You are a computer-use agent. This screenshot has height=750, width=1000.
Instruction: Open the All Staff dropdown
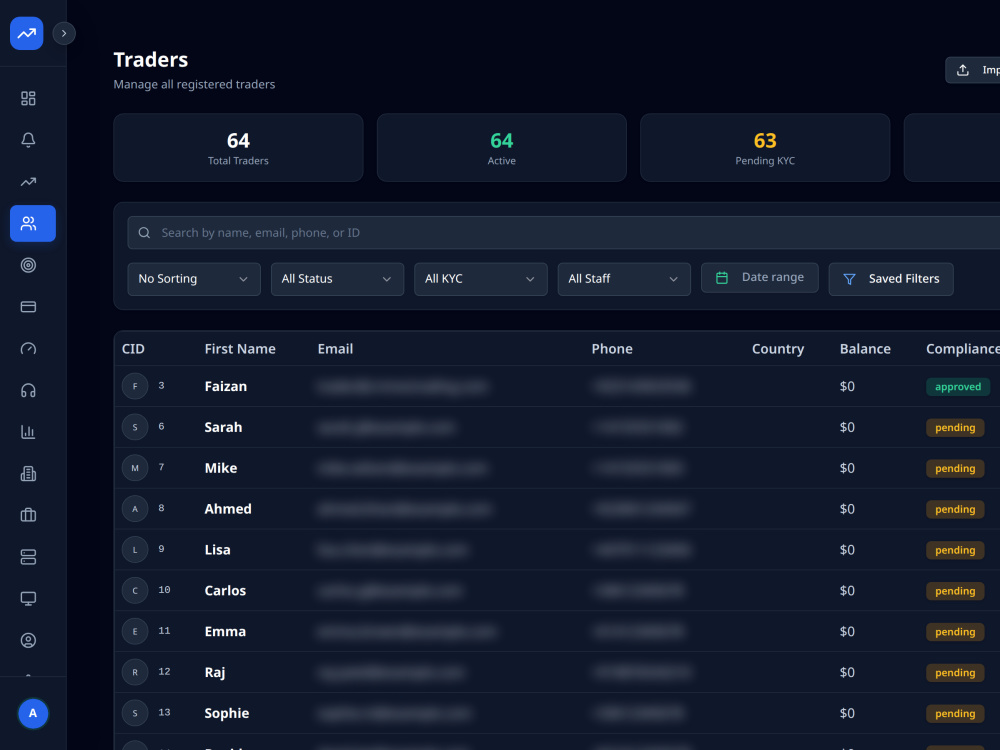pyautogui.click(x=624, y=279)
